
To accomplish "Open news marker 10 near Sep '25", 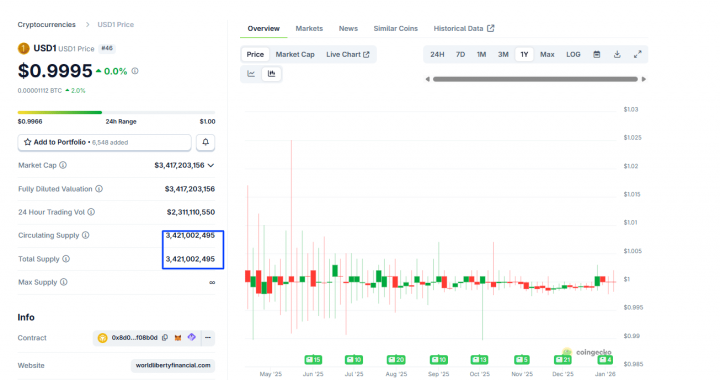I will click(439, 359).
